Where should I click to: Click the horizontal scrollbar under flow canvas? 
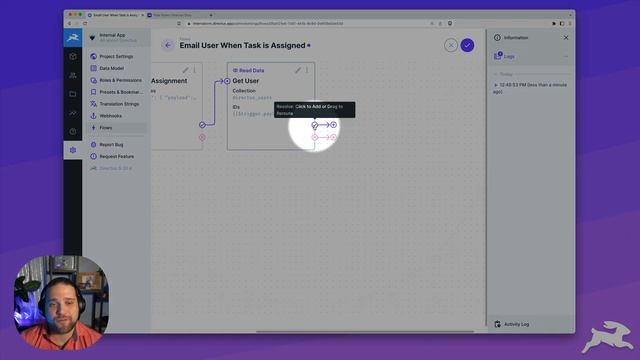[365, 331]
